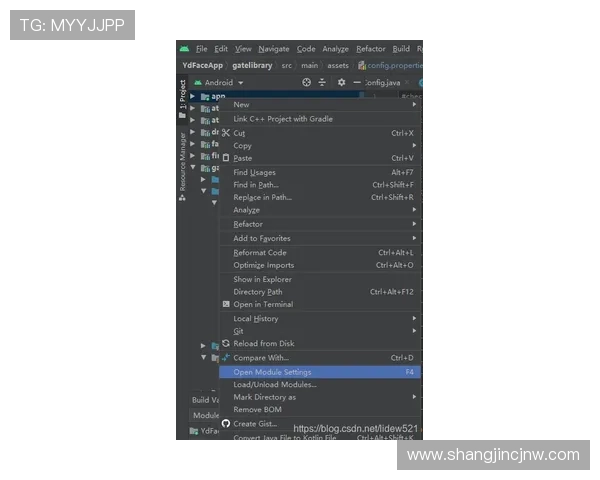Click gatelibrary breadcrumb

pyautogui.click(x=252, y=65)
